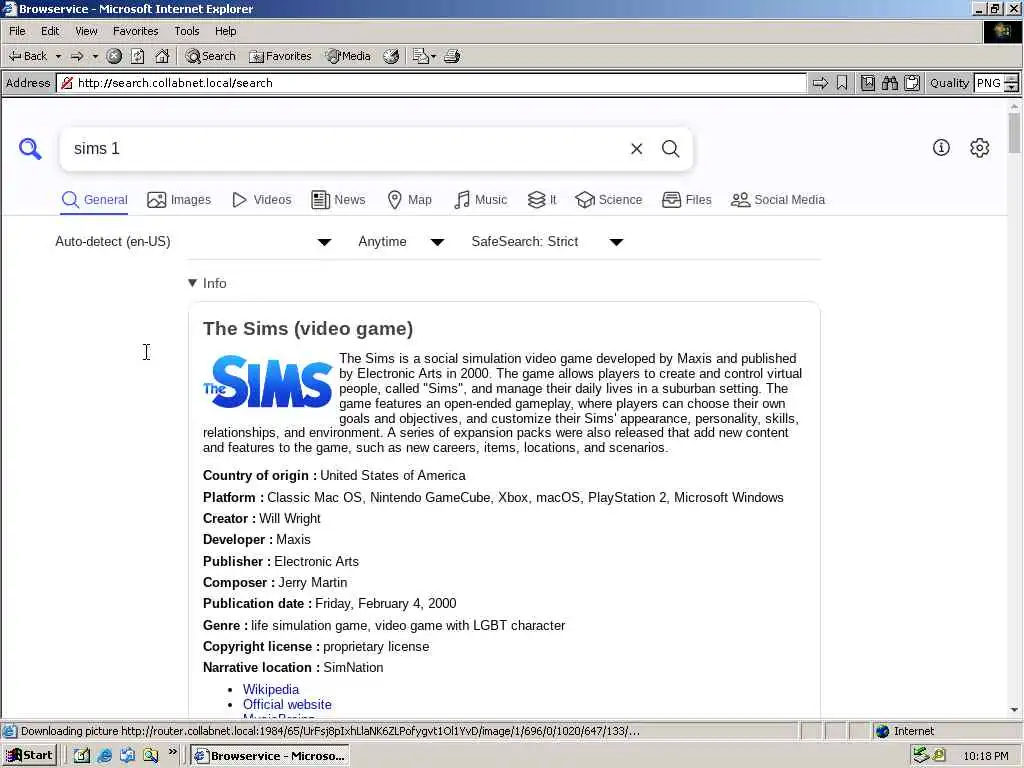Switch to the Files tab
1024x768 pixels.
[686, 200]
